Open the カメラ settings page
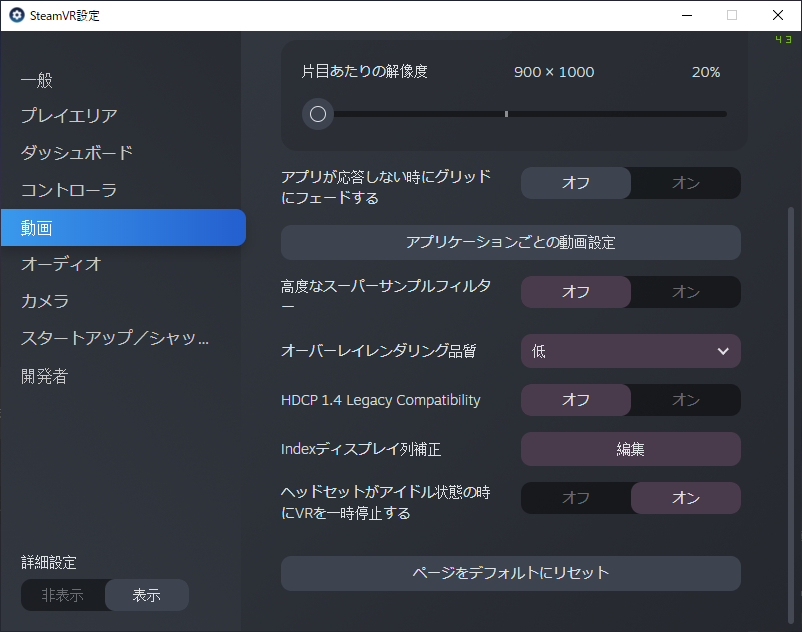The height and width of the screenshot is (632, 802). click(45, 301)
